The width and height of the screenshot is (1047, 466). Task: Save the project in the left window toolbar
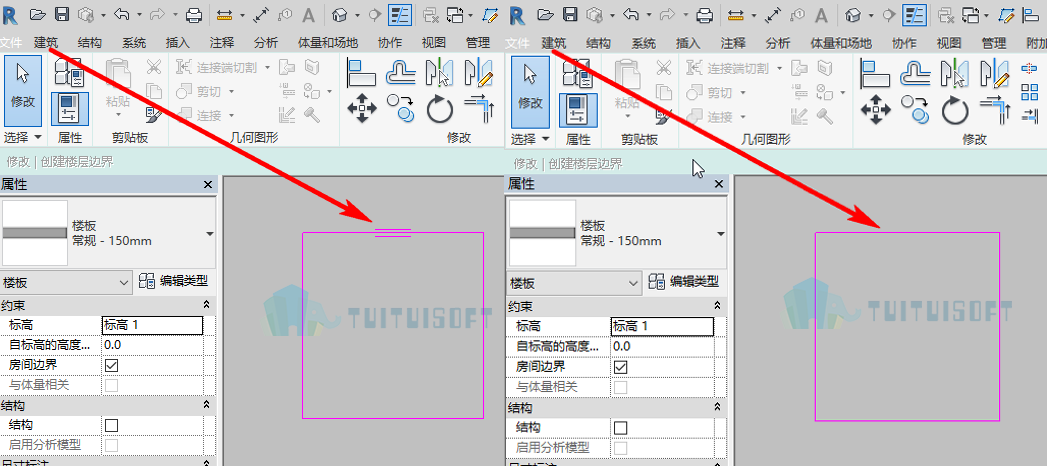(61, 14)
